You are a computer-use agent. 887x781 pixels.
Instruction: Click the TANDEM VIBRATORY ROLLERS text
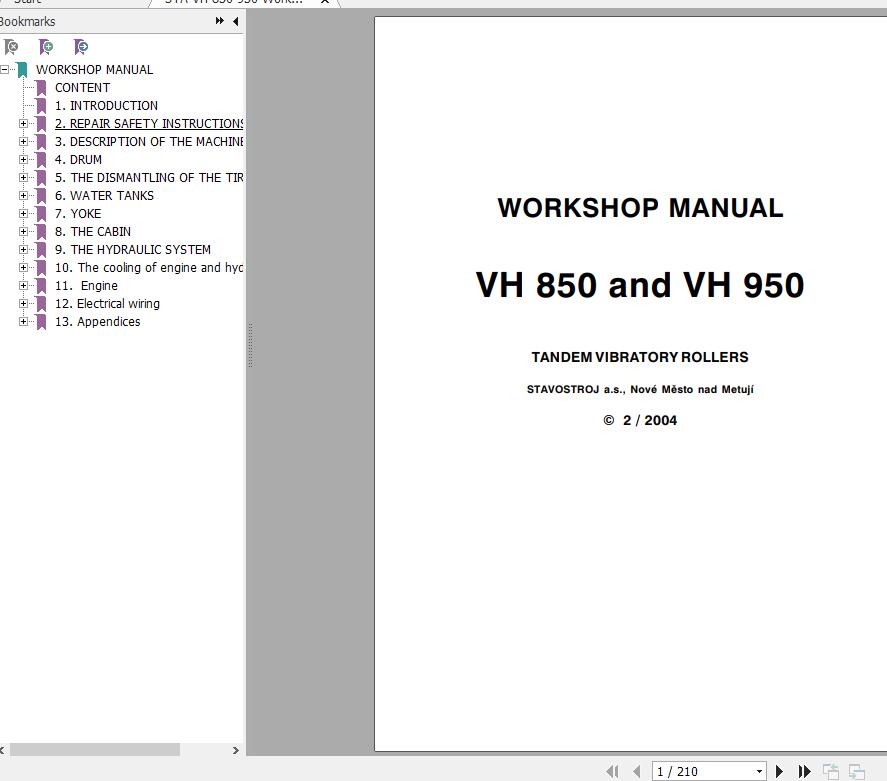640,357
